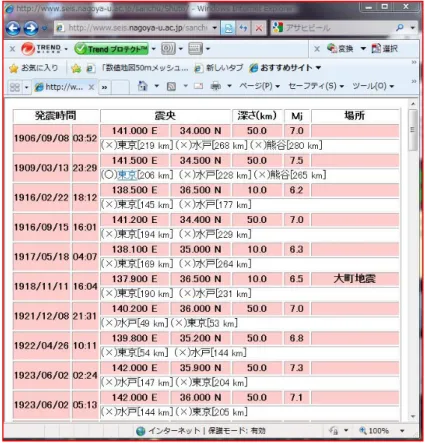425x443 pixels.
Task: Open the Trend プロテクト dropdown arrow
Action: point(153,49)
